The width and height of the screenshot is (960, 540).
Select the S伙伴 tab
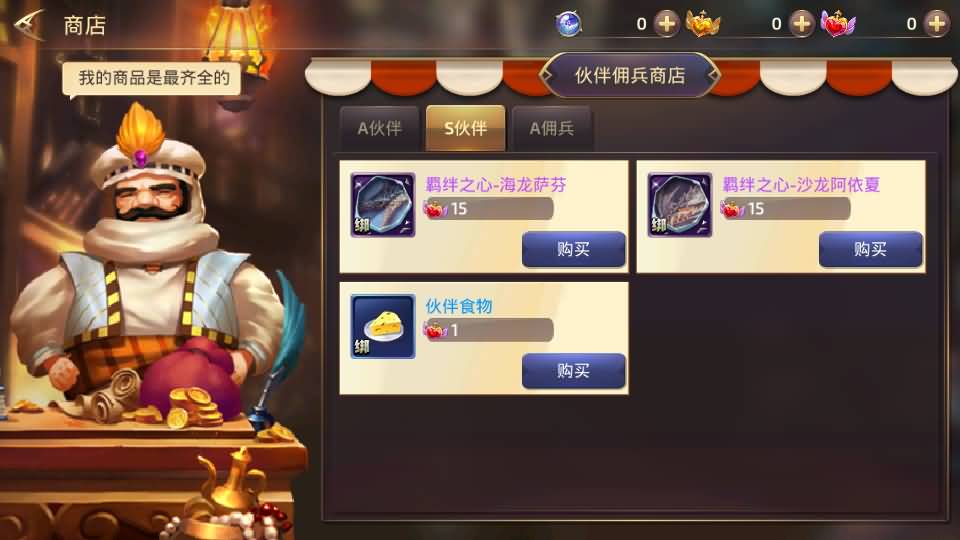coord(465,129)
